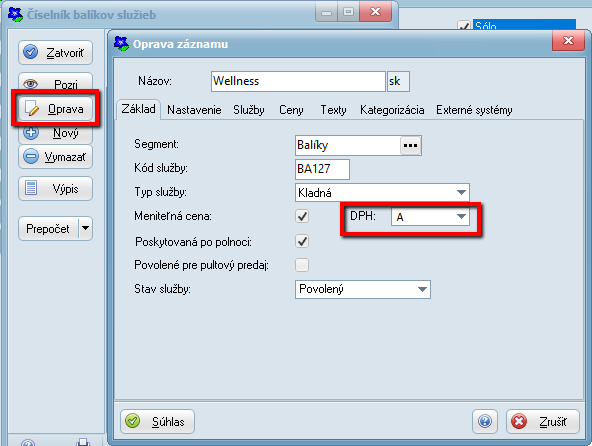Viewport: 592px width, 446px height.
Task: Switch to the Nastavenie tab
Action: pos(194,110)
